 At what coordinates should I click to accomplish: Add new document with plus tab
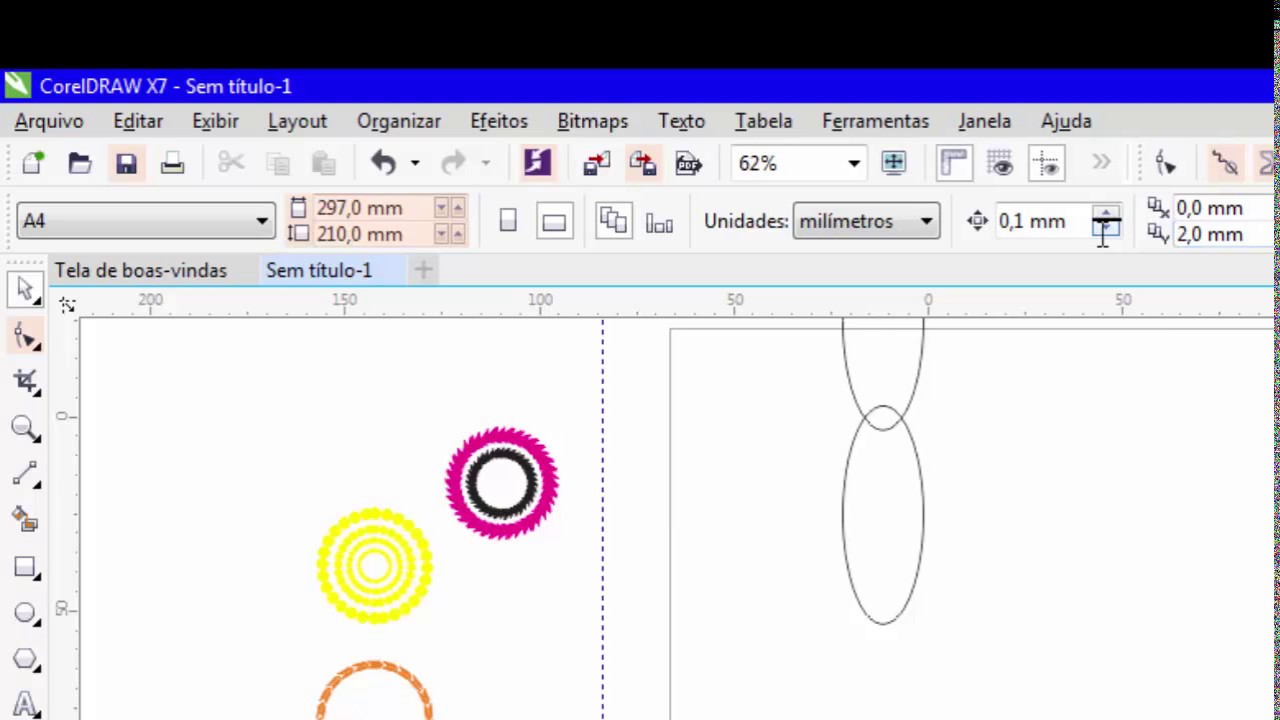423,270
